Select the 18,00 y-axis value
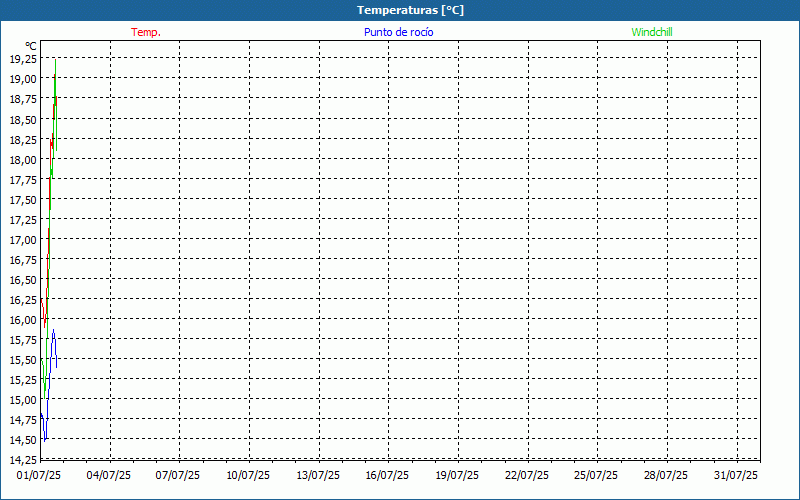 point(23,160)
